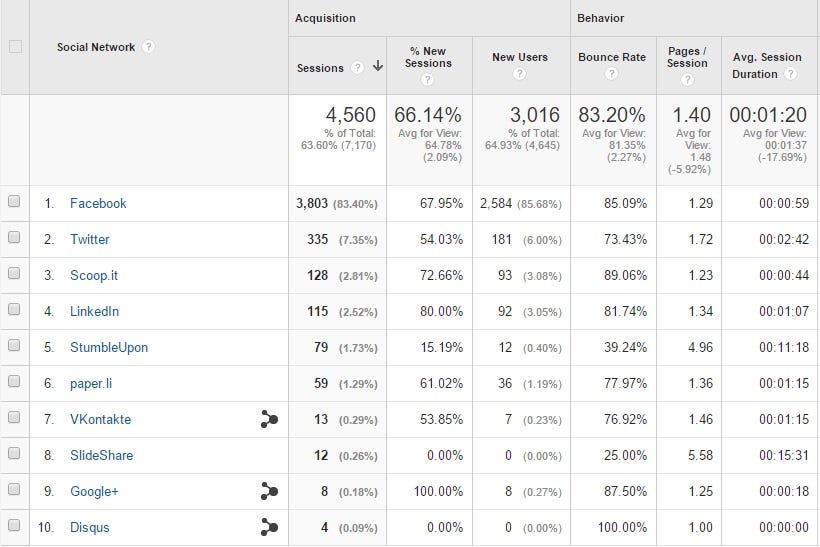This screenshot has width=820, height=547.
Task: Open the Disqus link
Action: (x=90, y=528)
